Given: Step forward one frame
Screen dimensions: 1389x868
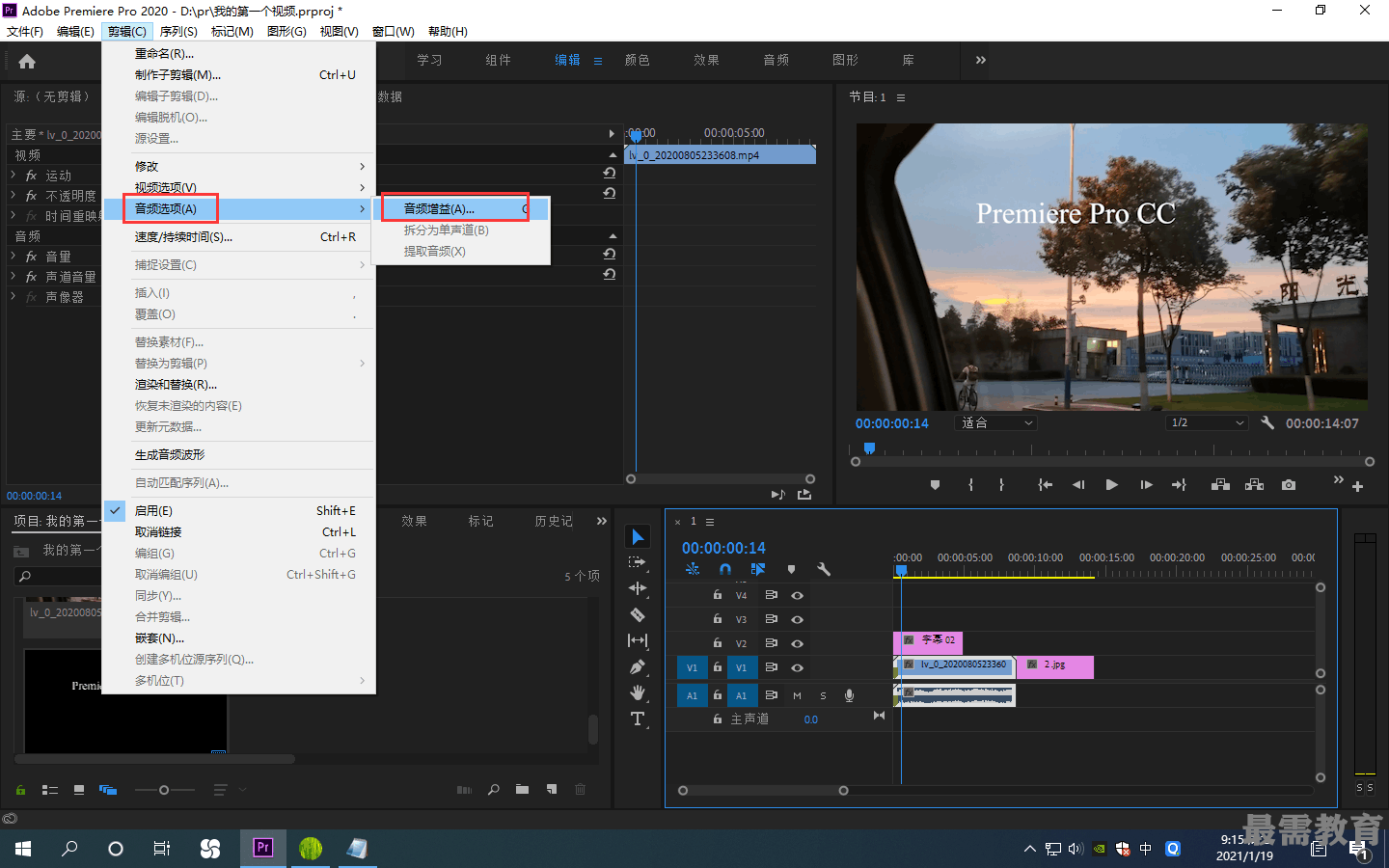Looking at the screenshot, I should pyautogui.click(x=1146, y=485).
